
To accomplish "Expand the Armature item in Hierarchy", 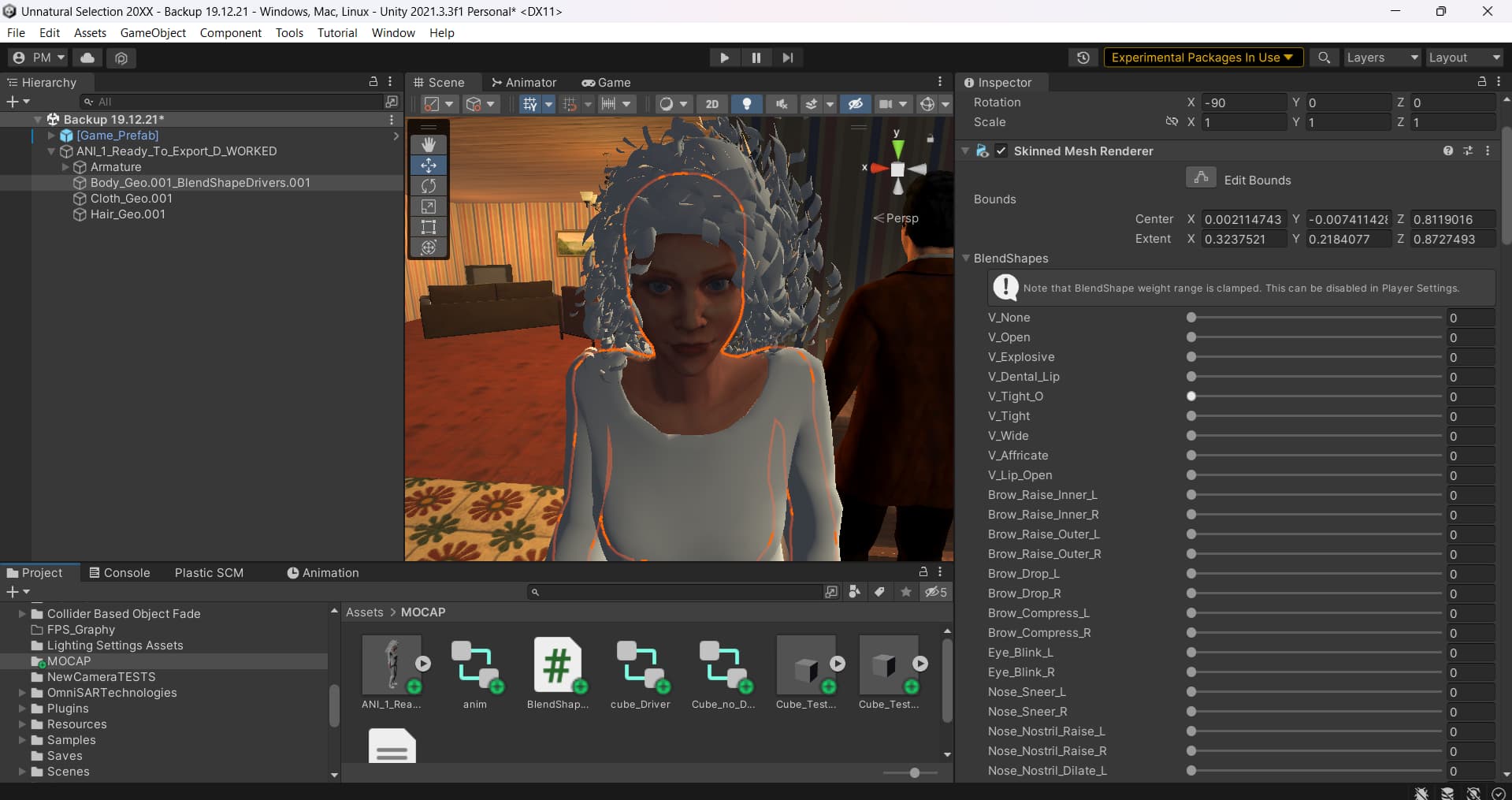I will point(65,166).
